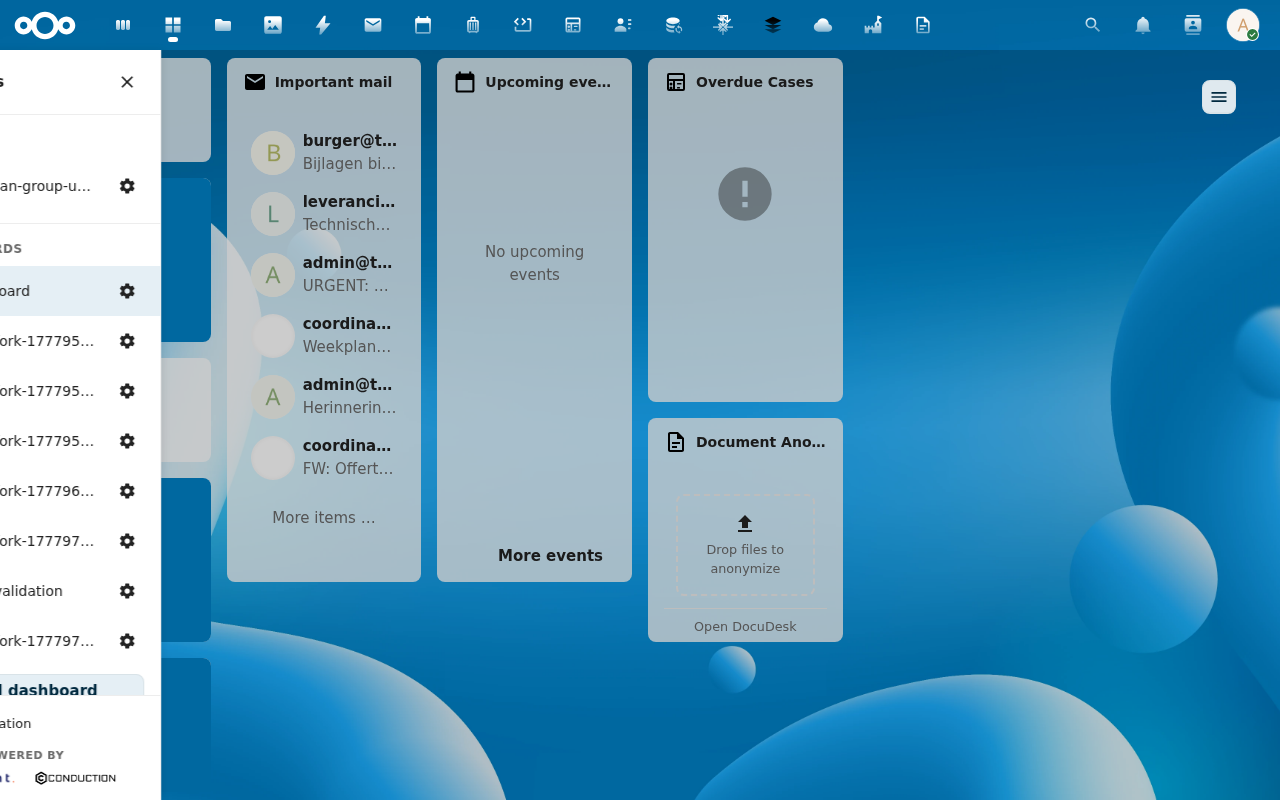This screenshot has height=800, width=1280.
Task: Click the code brackets app icon
Action: click(523, 25)
